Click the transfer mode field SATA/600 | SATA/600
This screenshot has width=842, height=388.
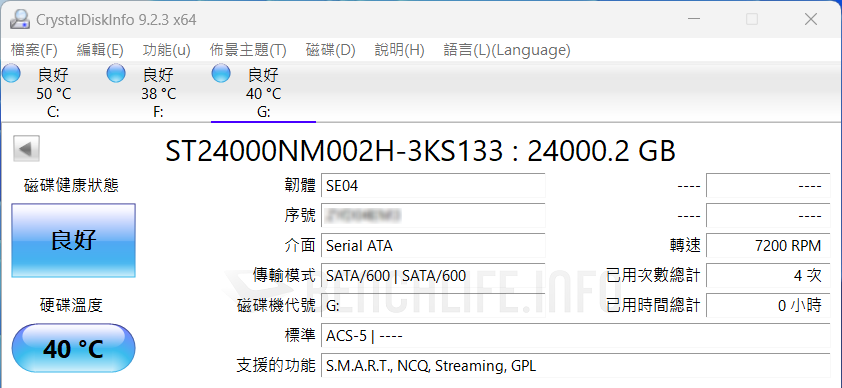[x=433, y=276]
